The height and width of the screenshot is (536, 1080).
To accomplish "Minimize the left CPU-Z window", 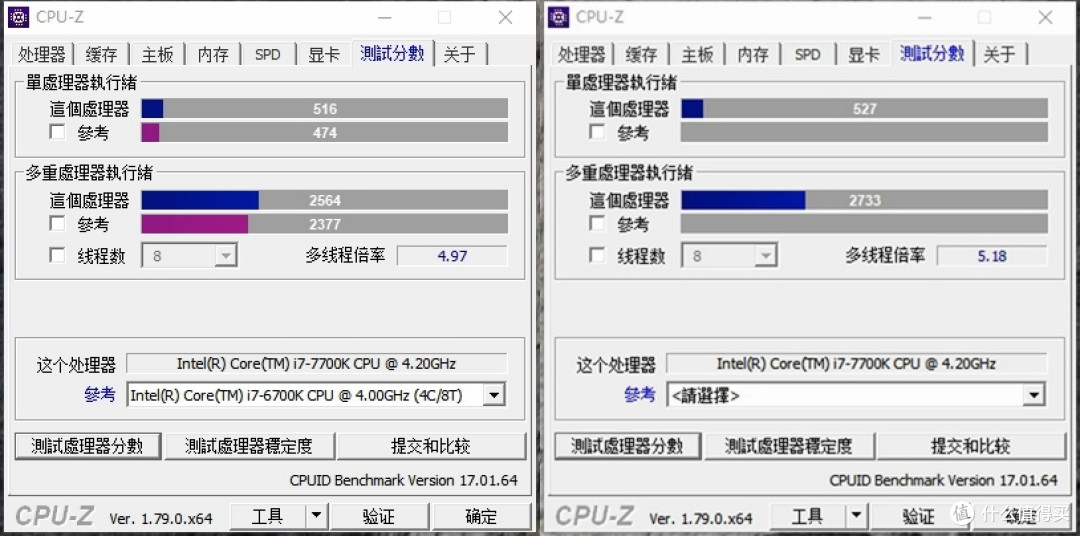I will coord(385,17).
